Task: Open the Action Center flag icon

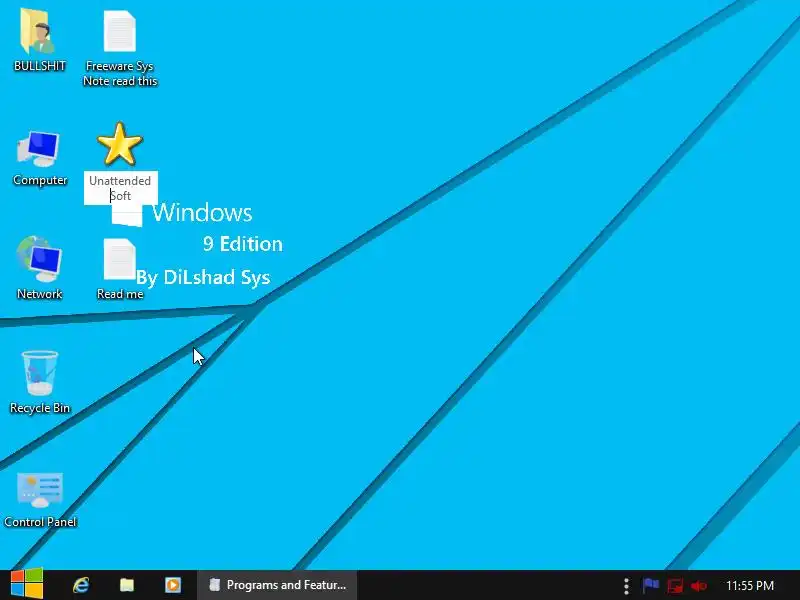Action: coord(651,585)
